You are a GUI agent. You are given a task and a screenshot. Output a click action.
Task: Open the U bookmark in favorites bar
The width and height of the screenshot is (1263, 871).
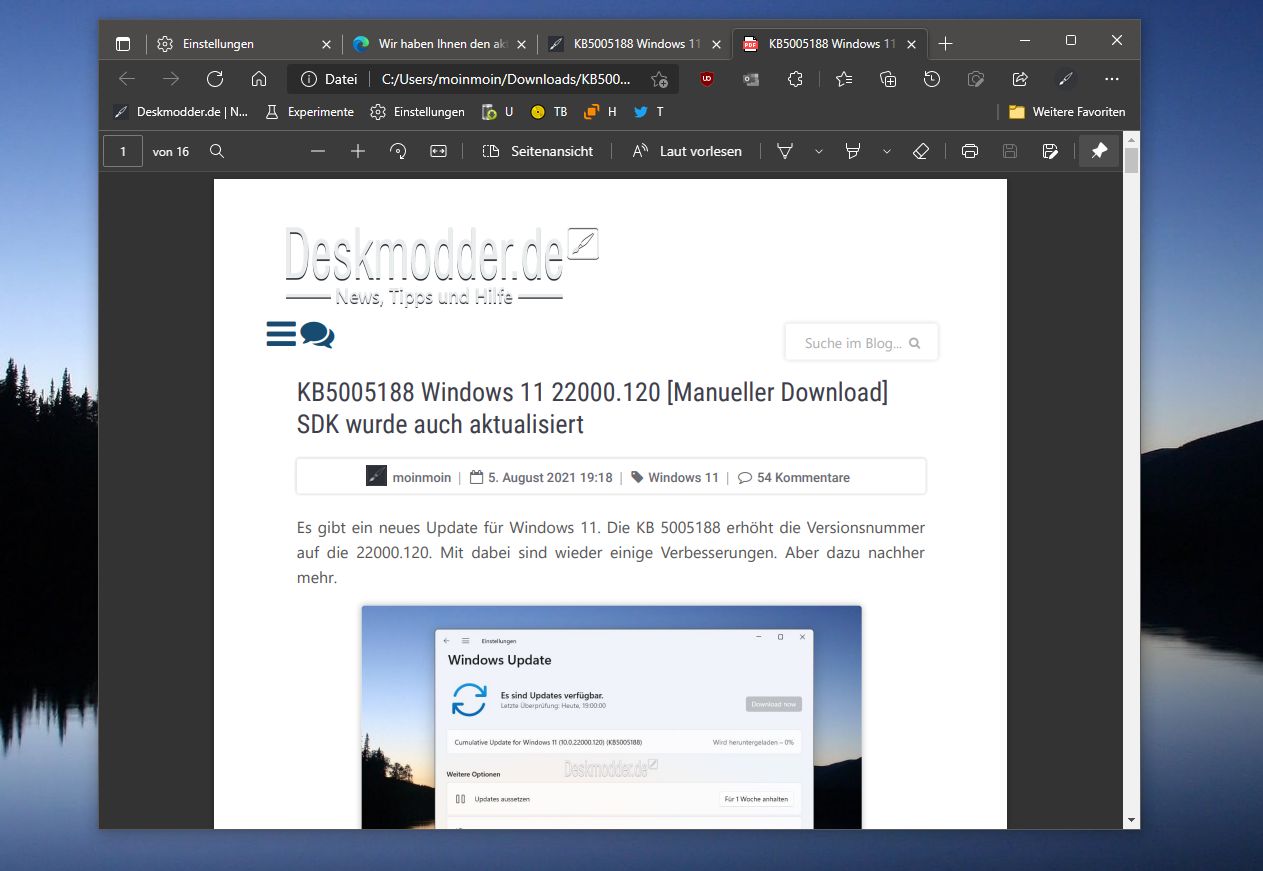[x=498, y=112]
